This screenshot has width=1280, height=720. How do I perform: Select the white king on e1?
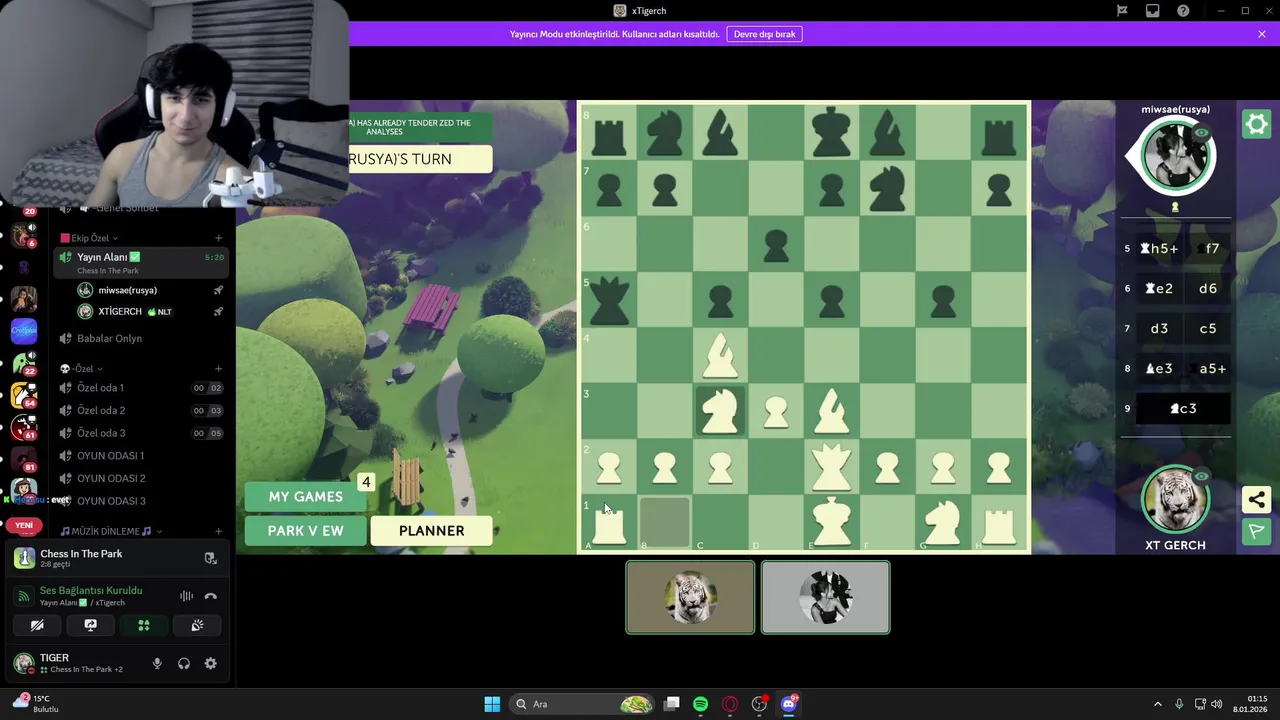[831, 522]
